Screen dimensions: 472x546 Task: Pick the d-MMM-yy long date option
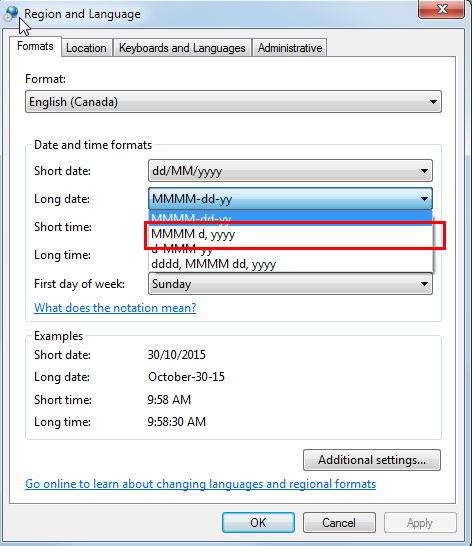point(291,249)
